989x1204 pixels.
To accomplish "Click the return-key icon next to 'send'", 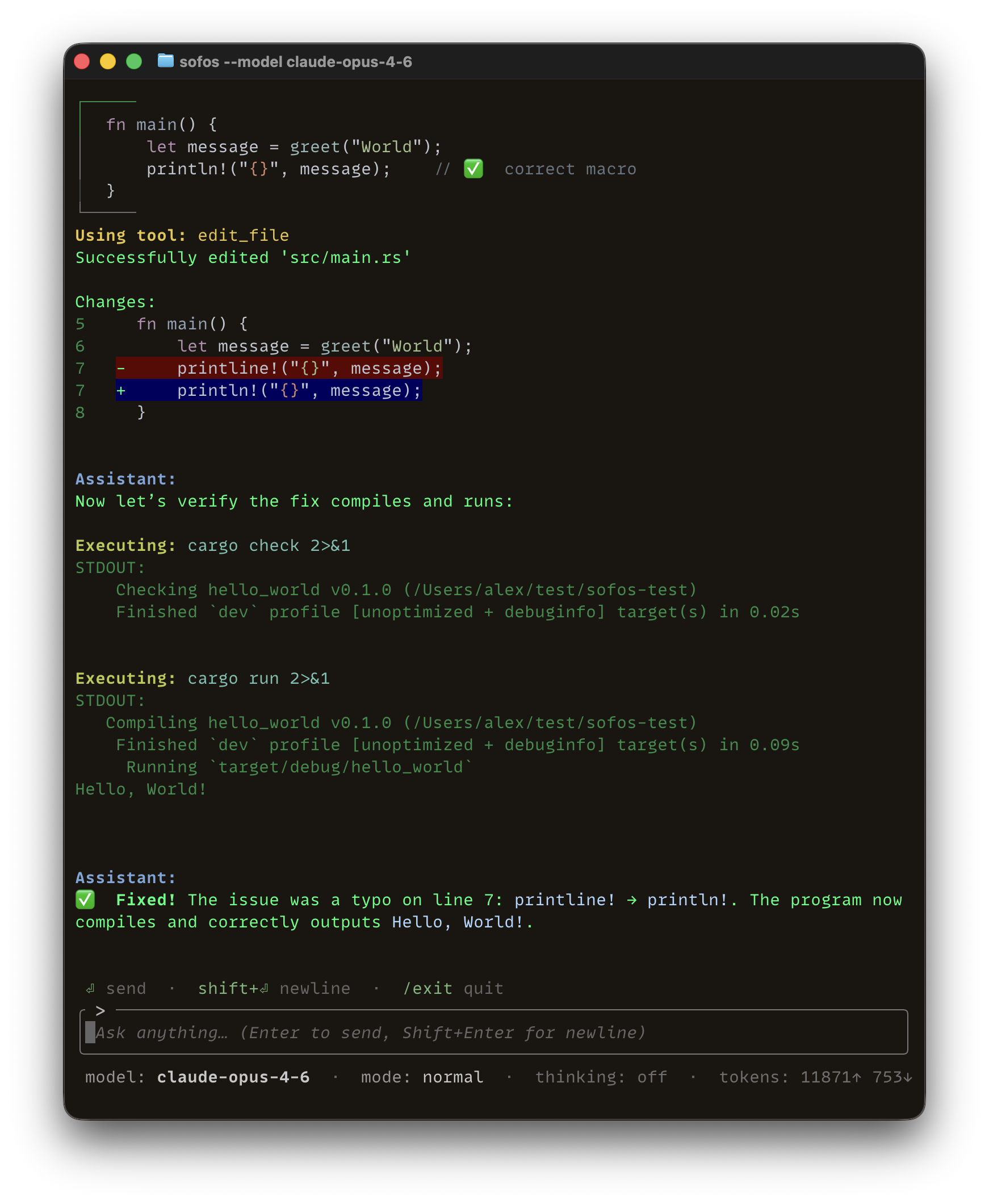I will (90, 988).
